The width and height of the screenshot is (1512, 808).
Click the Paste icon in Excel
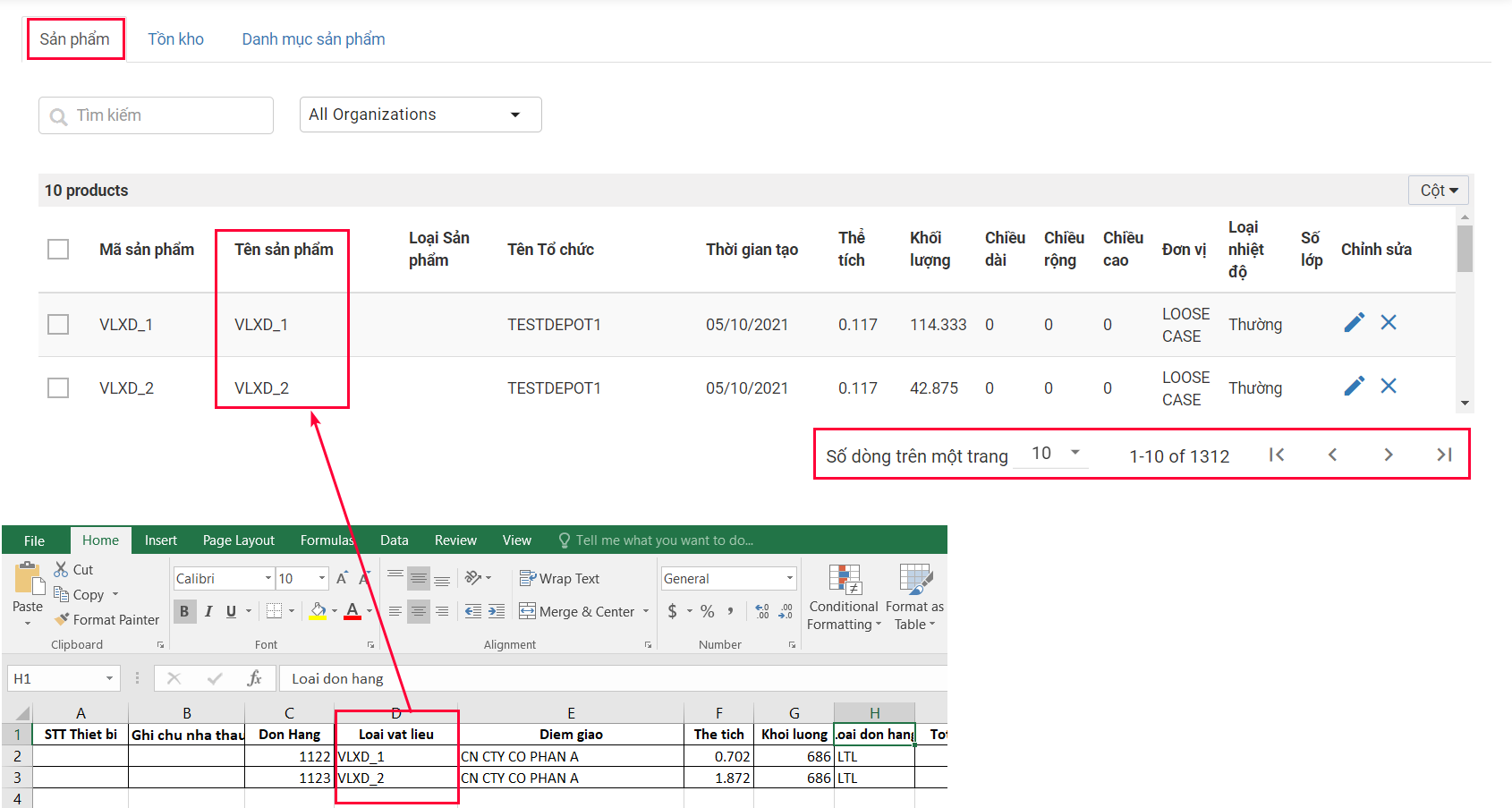pos(29,579)
